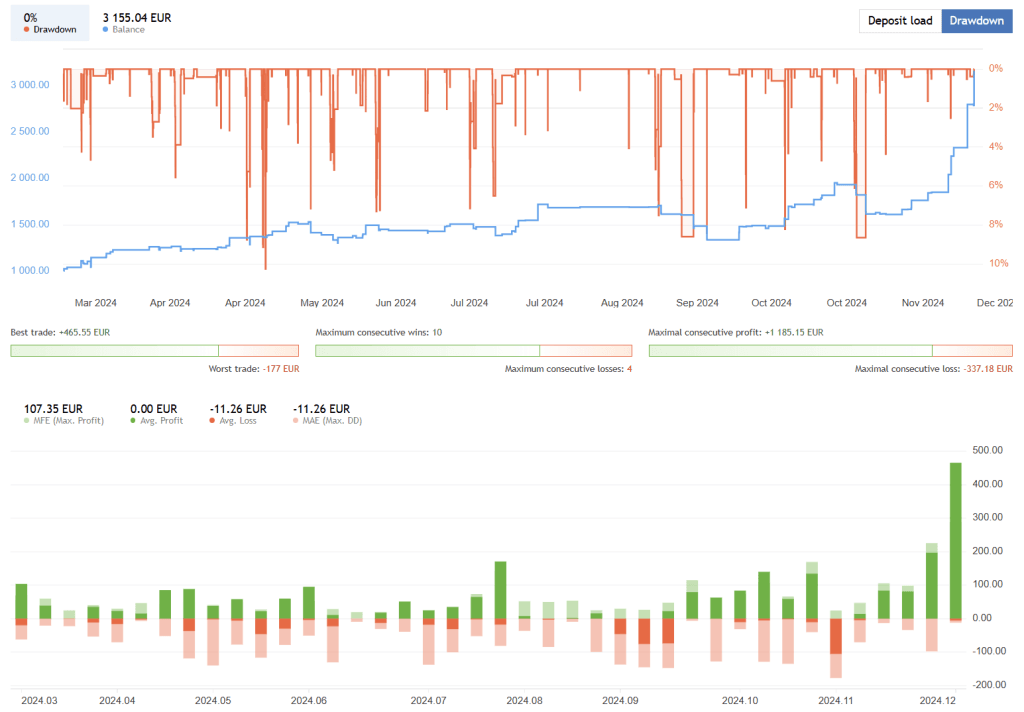Toggle the Drawdown series in the top legend
The height and width of the screenshot is (712, 1024).
pos(24,29)
